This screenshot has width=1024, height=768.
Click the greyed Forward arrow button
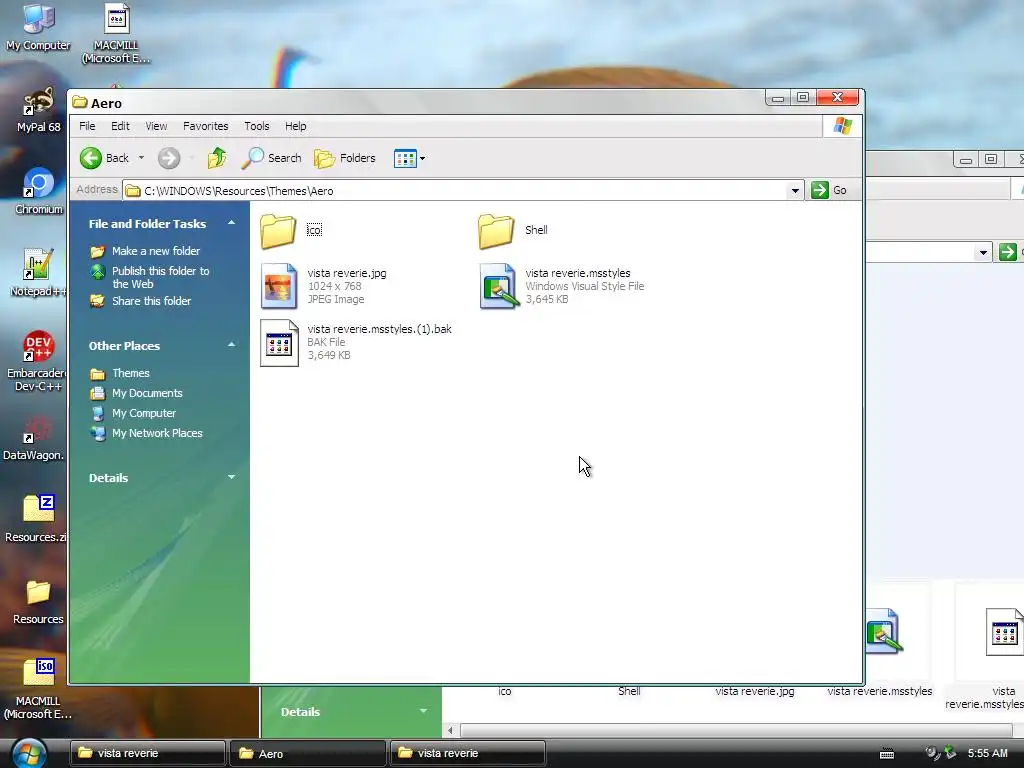pos(168,158)
